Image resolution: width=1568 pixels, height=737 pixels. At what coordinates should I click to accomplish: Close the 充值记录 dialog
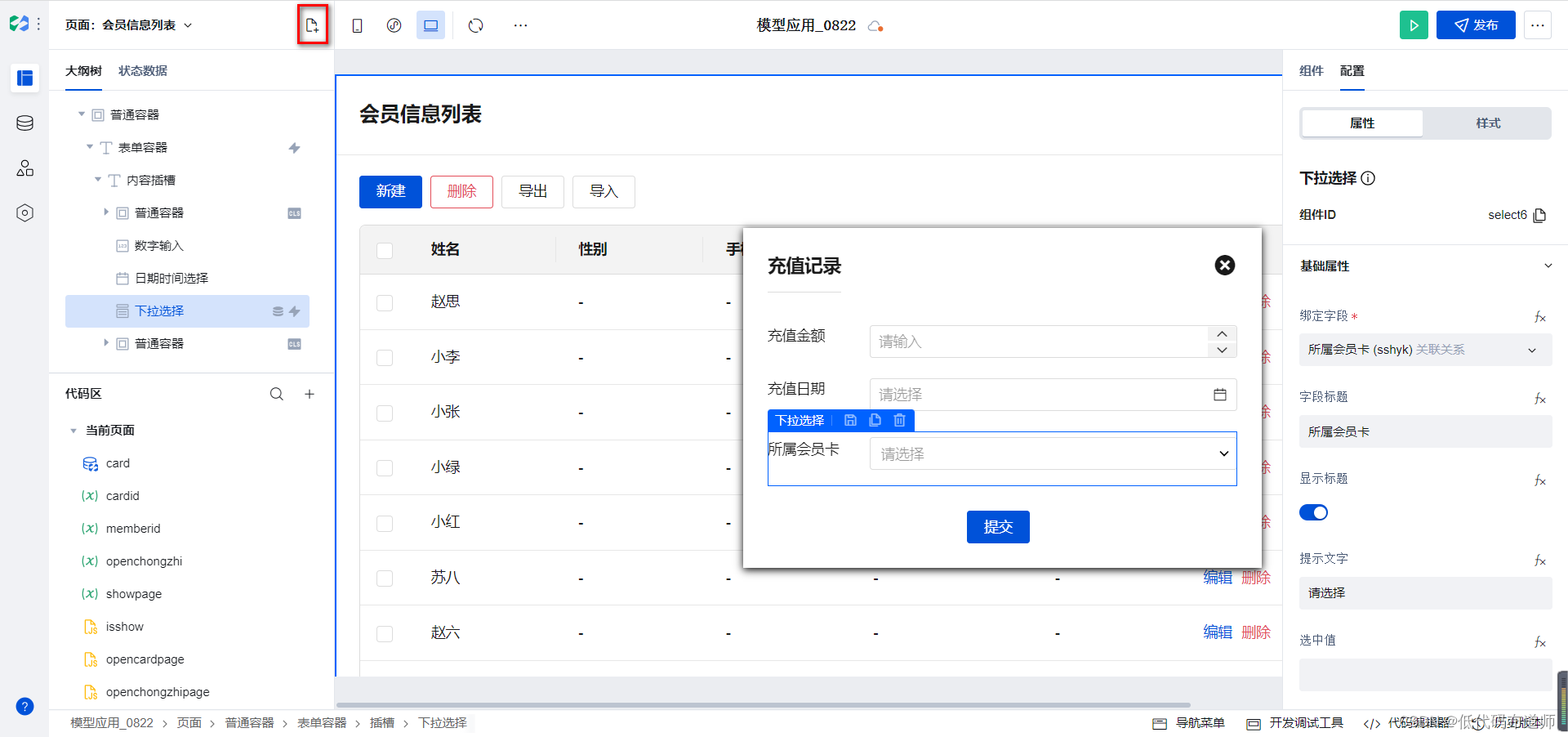[1225, 265]
